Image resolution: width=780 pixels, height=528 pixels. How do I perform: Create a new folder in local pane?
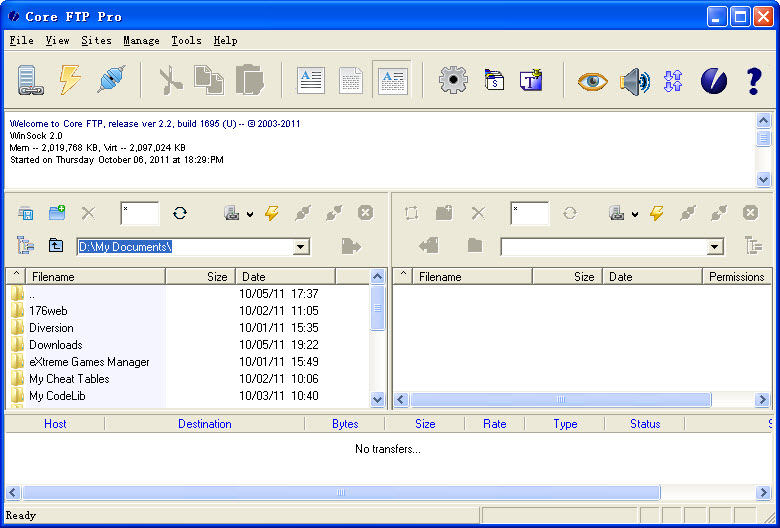coord(57,213)
